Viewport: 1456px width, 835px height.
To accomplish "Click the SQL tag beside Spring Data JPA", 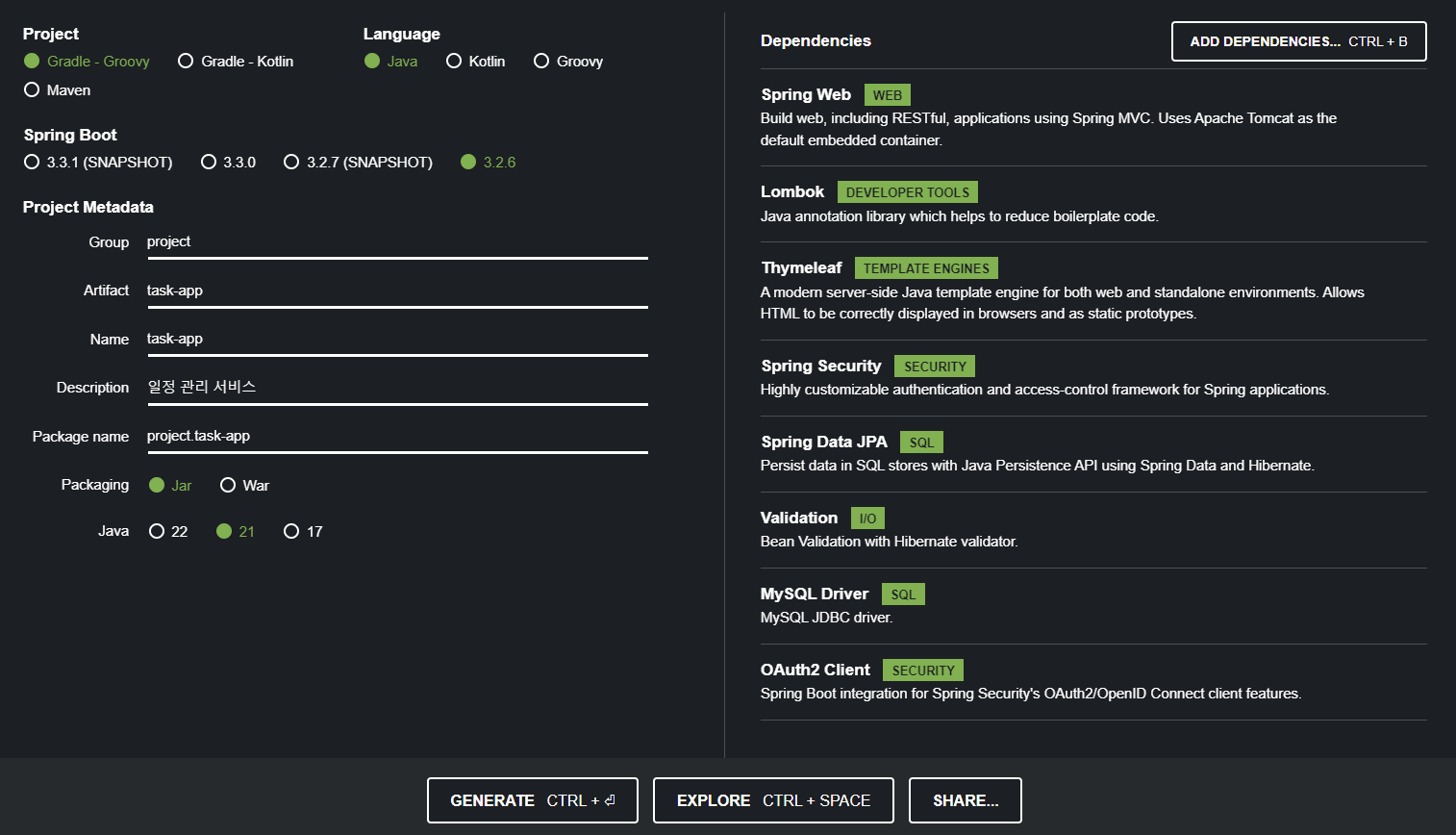I will pyautogui.click(x=921, y=443).
